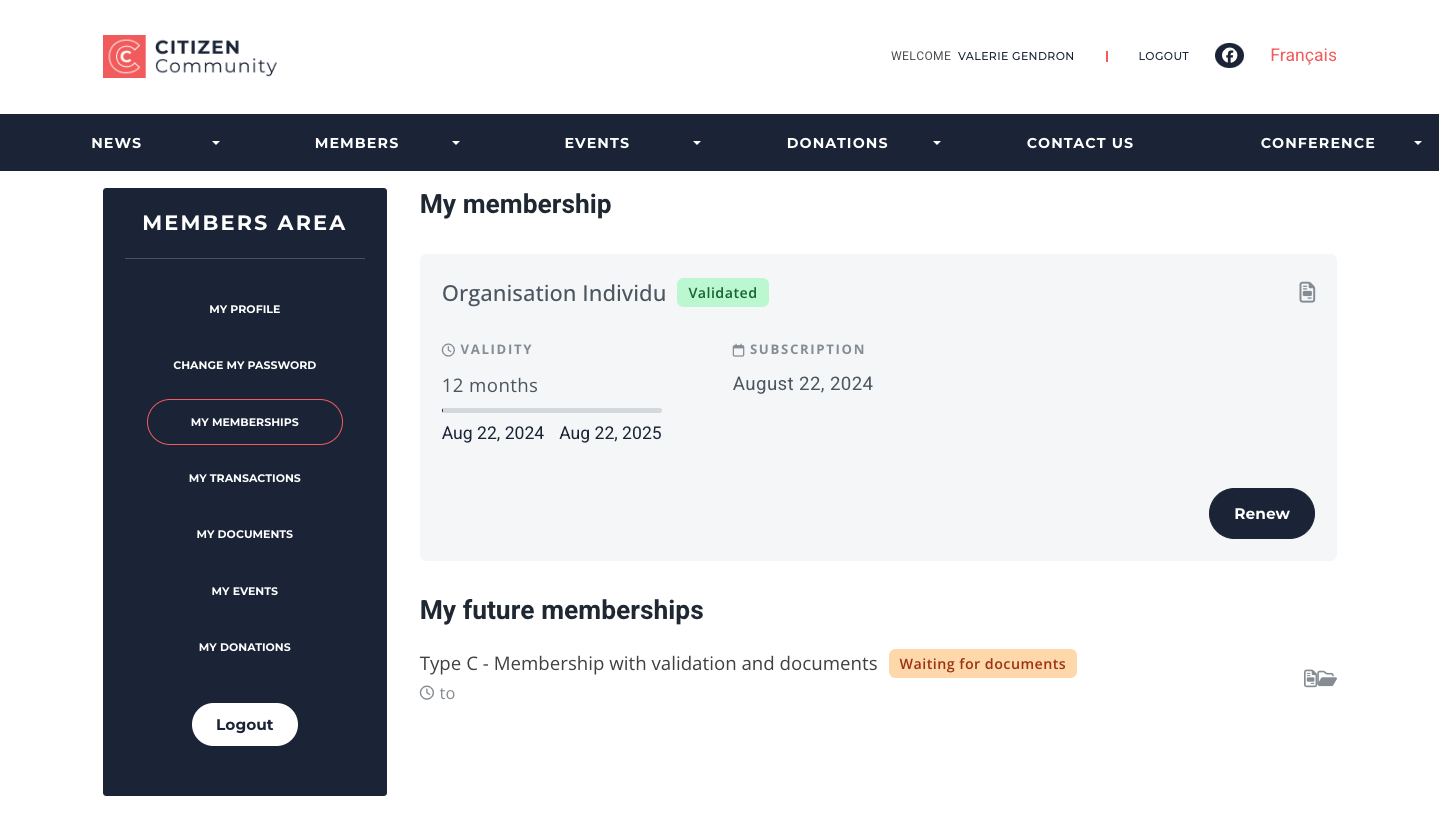
Task: Open the Conference menu dropdown arrow
Action: pos(1417,143)
